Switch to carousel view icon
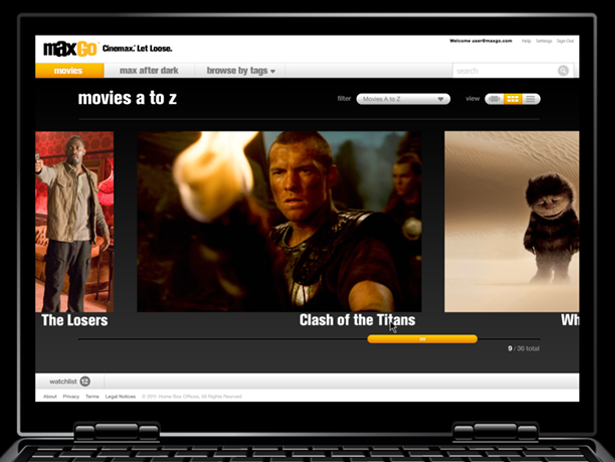The image size is (615, 462). point(494,99)
